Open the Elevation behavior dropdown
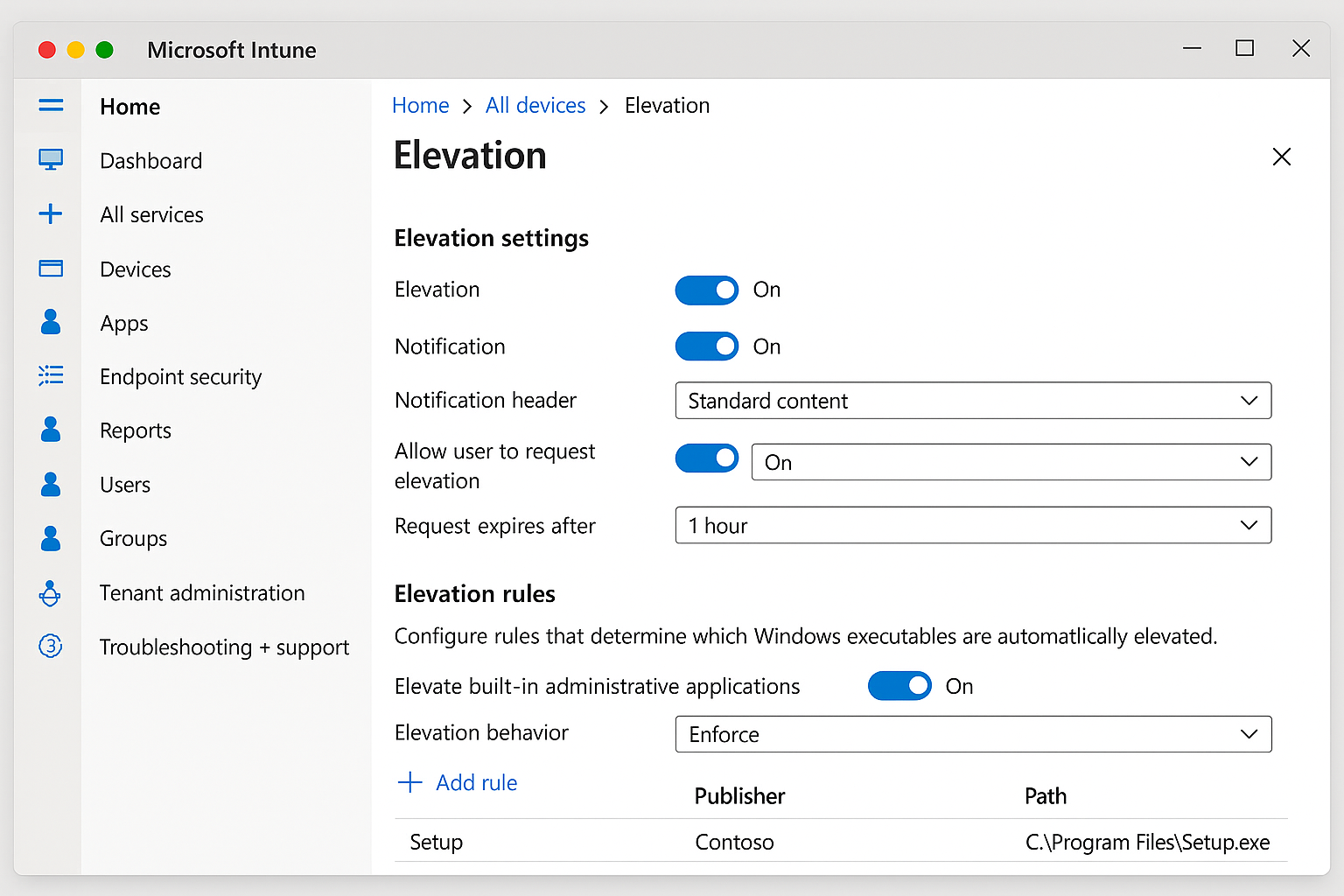The height and width of the screenshot is (896, 1344). [973, 734]
